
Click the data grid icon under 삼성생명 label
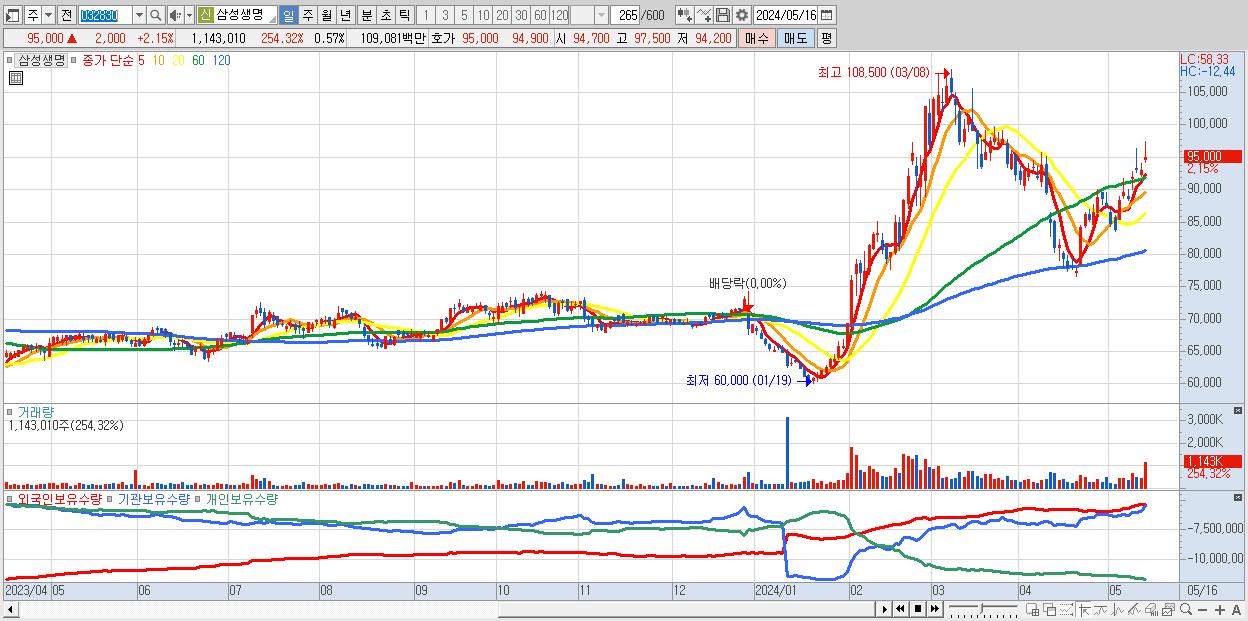pyautogui.click(x=15, y=78)
